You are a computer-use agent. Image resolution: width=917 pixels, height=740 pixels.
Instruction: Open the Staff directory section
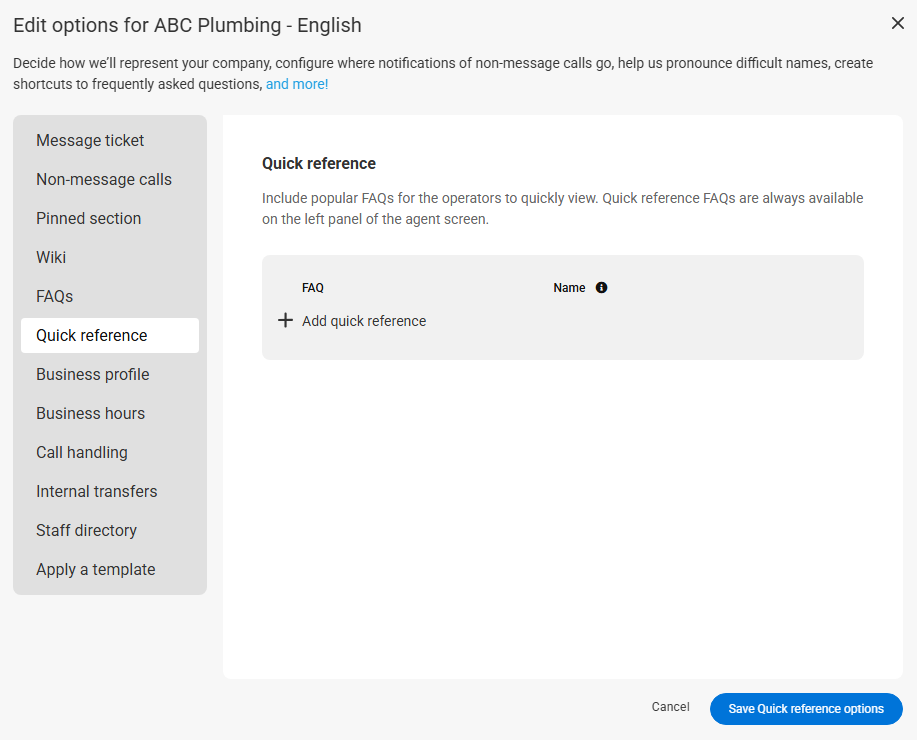pyautogui.click(x=86, y=531)
